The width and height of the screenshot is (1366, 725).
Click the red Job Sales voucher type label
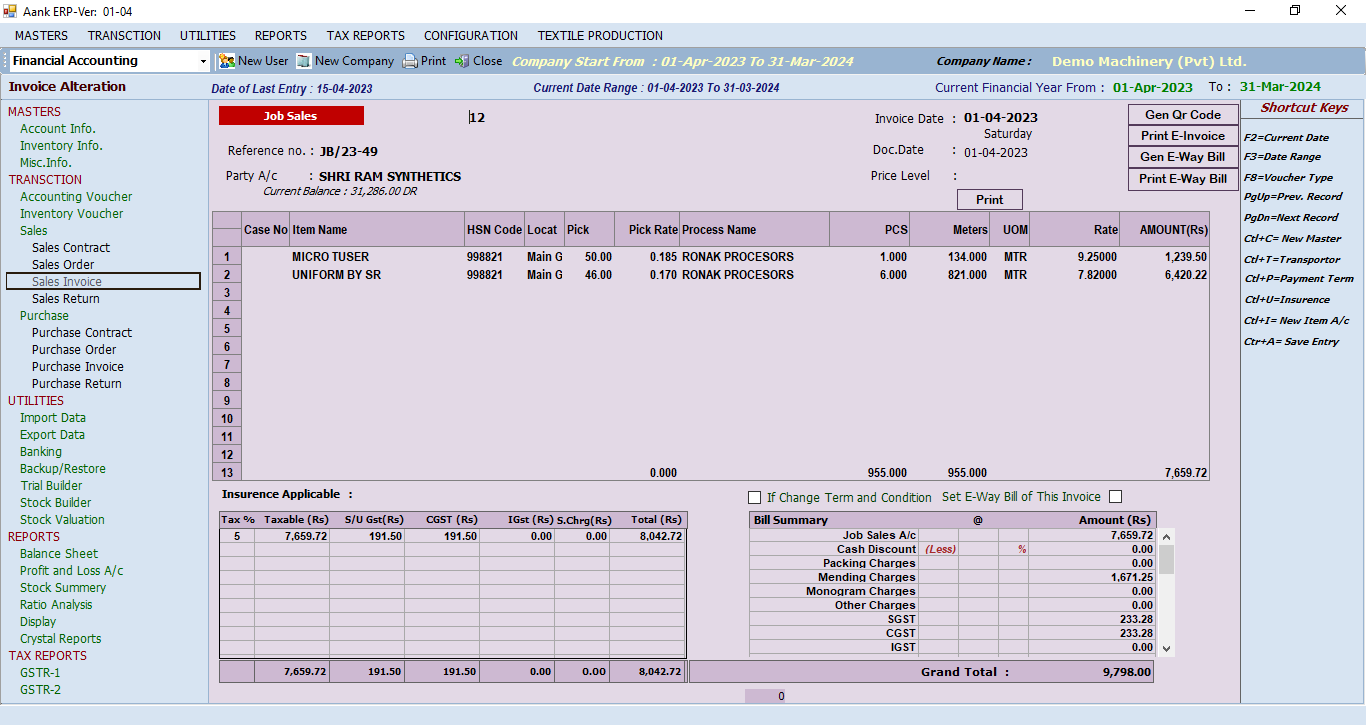pyautogui.click(x=291, y=116)
